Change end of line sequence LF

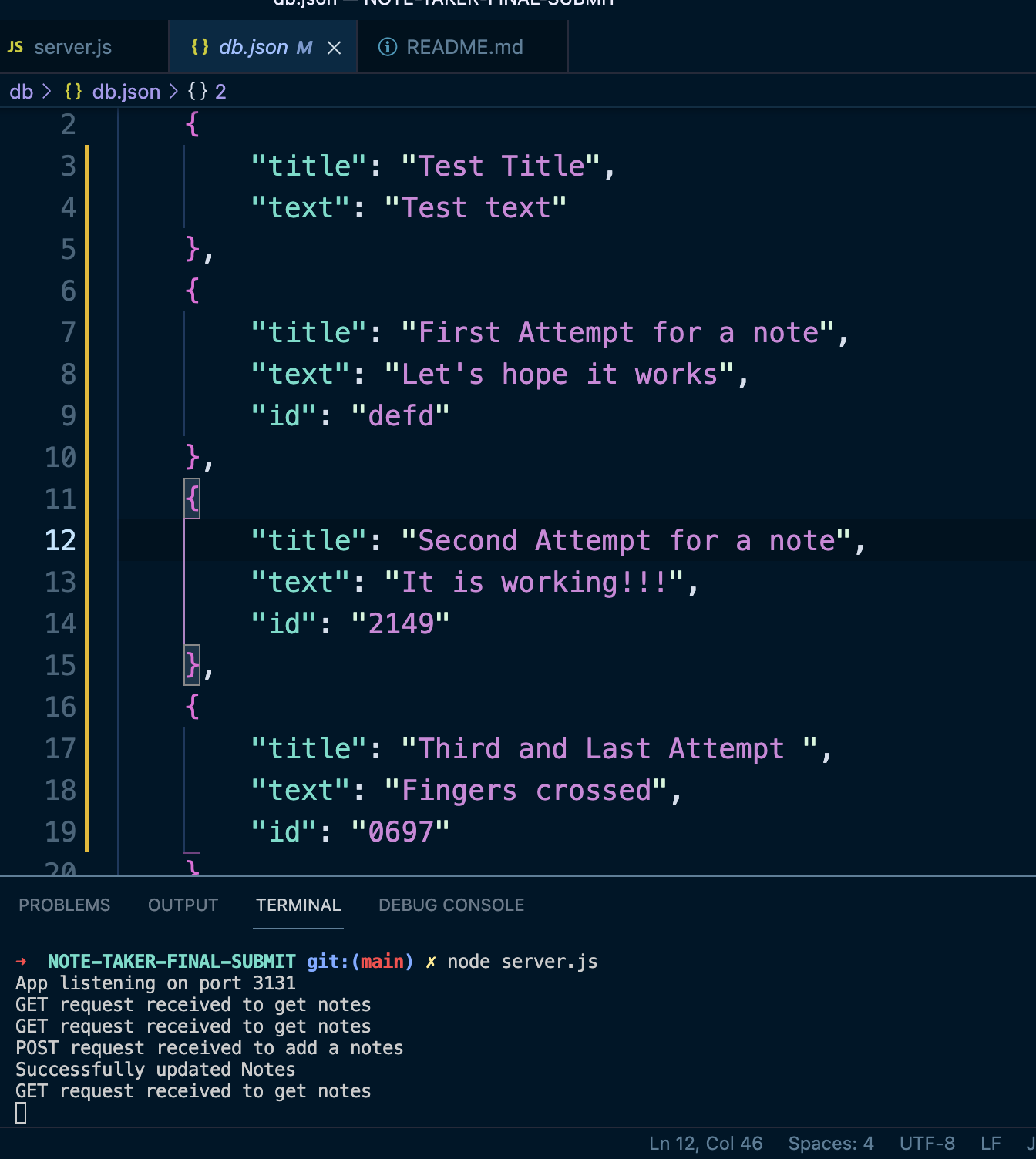pos(991,1144)
